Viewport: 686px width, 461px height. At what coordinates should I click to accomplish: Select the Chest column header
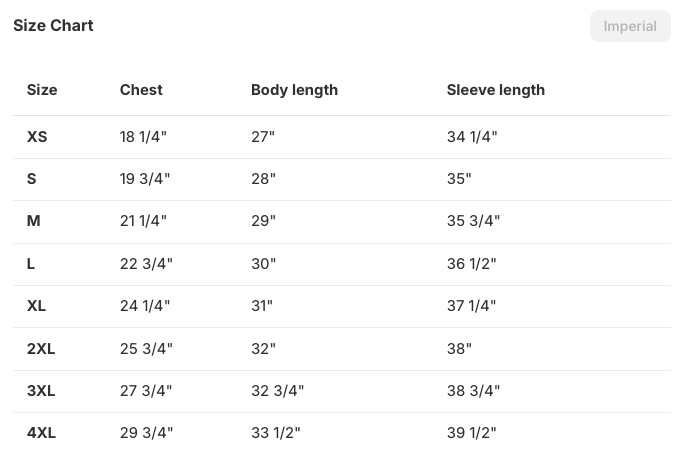(141, 90)
